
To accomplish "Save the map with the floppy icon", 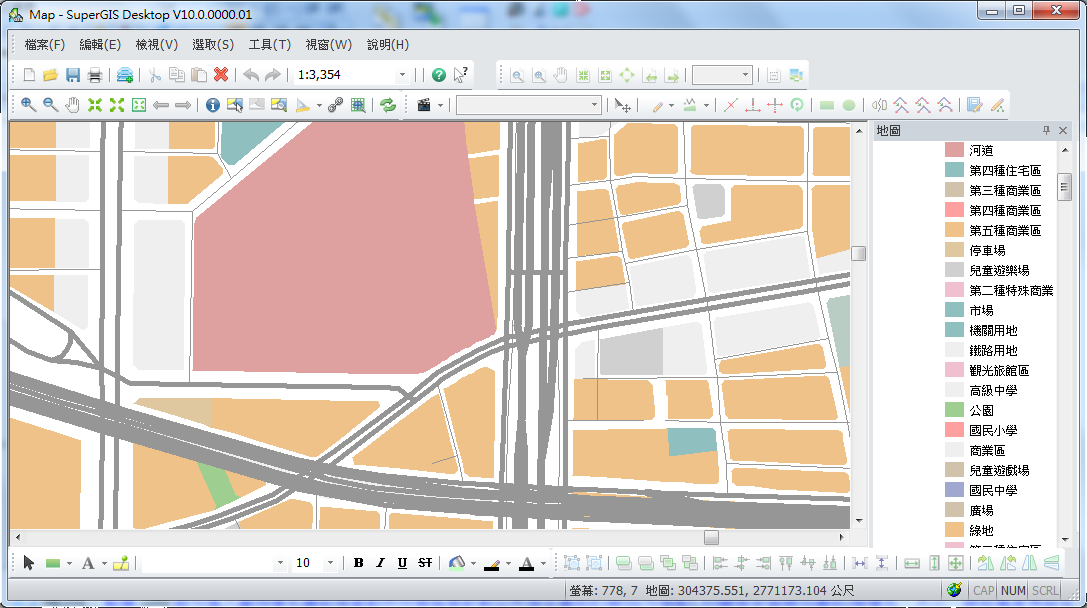I will [x=73, y=75].
